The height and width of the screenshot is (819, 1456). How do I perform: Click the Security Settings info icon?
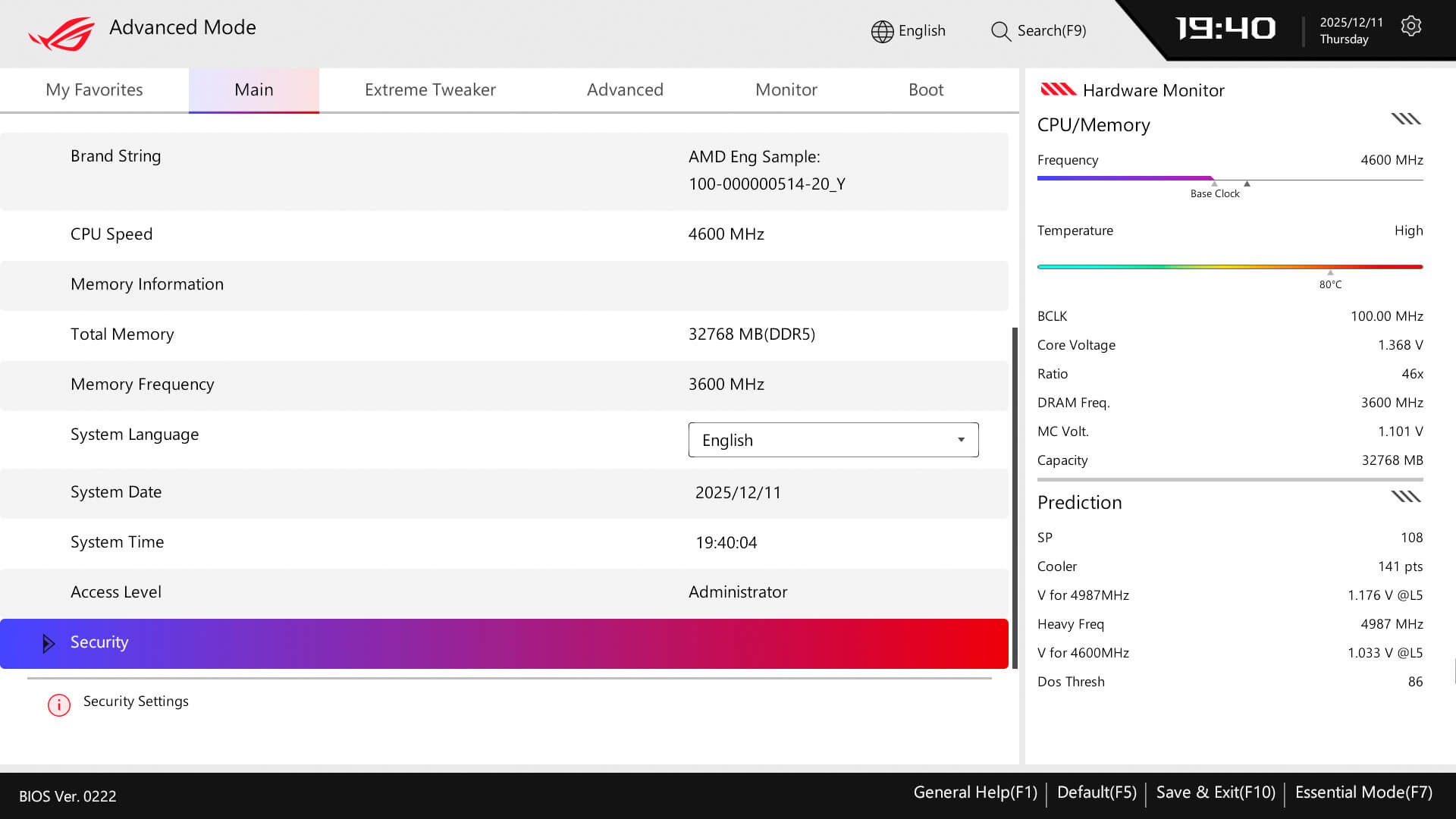(59, 704)
